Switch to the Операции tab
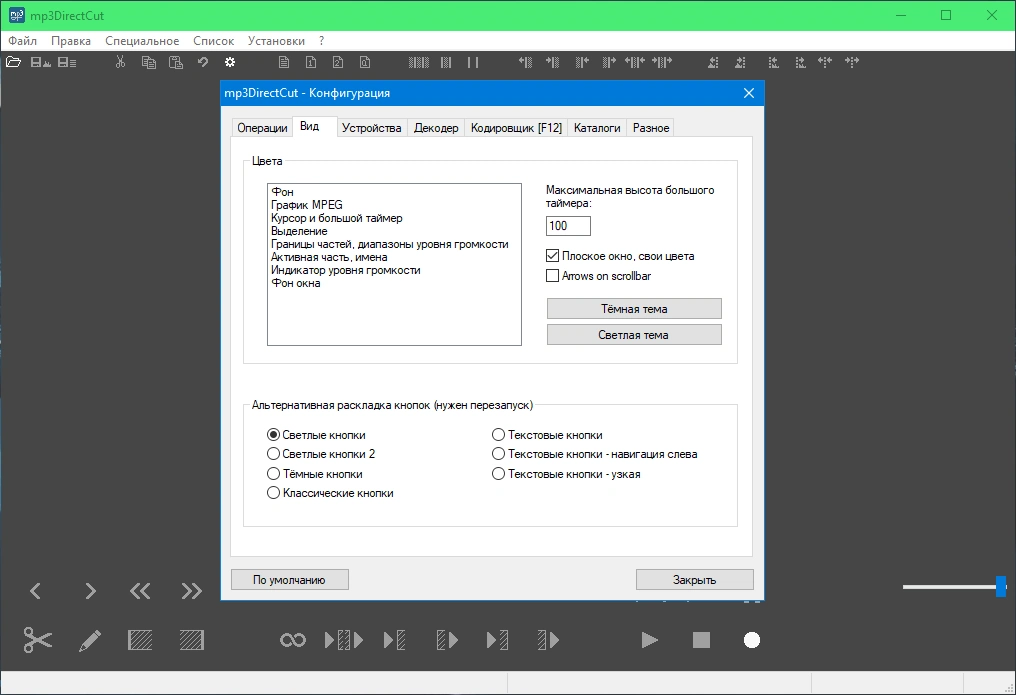1016x695 pixels. (262, 128)
